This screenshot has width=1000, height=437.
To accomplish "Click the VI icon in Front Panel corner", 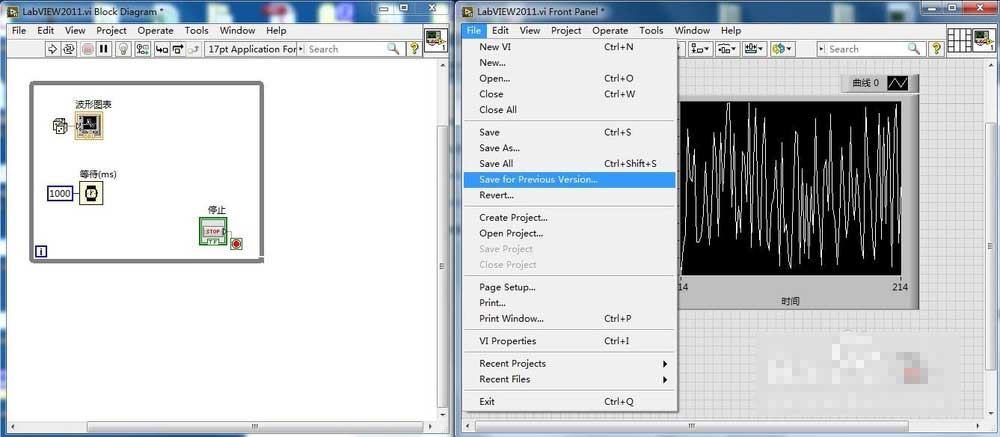I will pyautogui.click(x=984, y=40).
